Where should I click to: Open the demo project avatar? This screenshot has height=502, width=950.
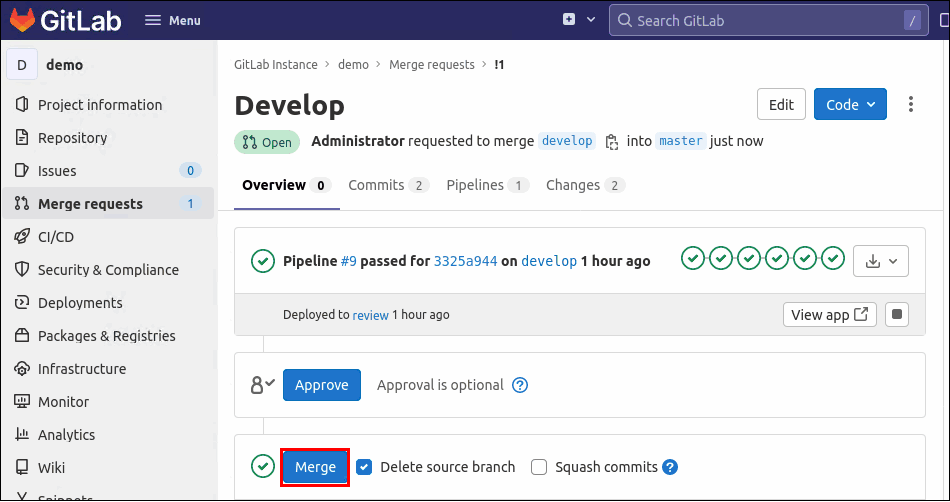click(x=22, y=65)
